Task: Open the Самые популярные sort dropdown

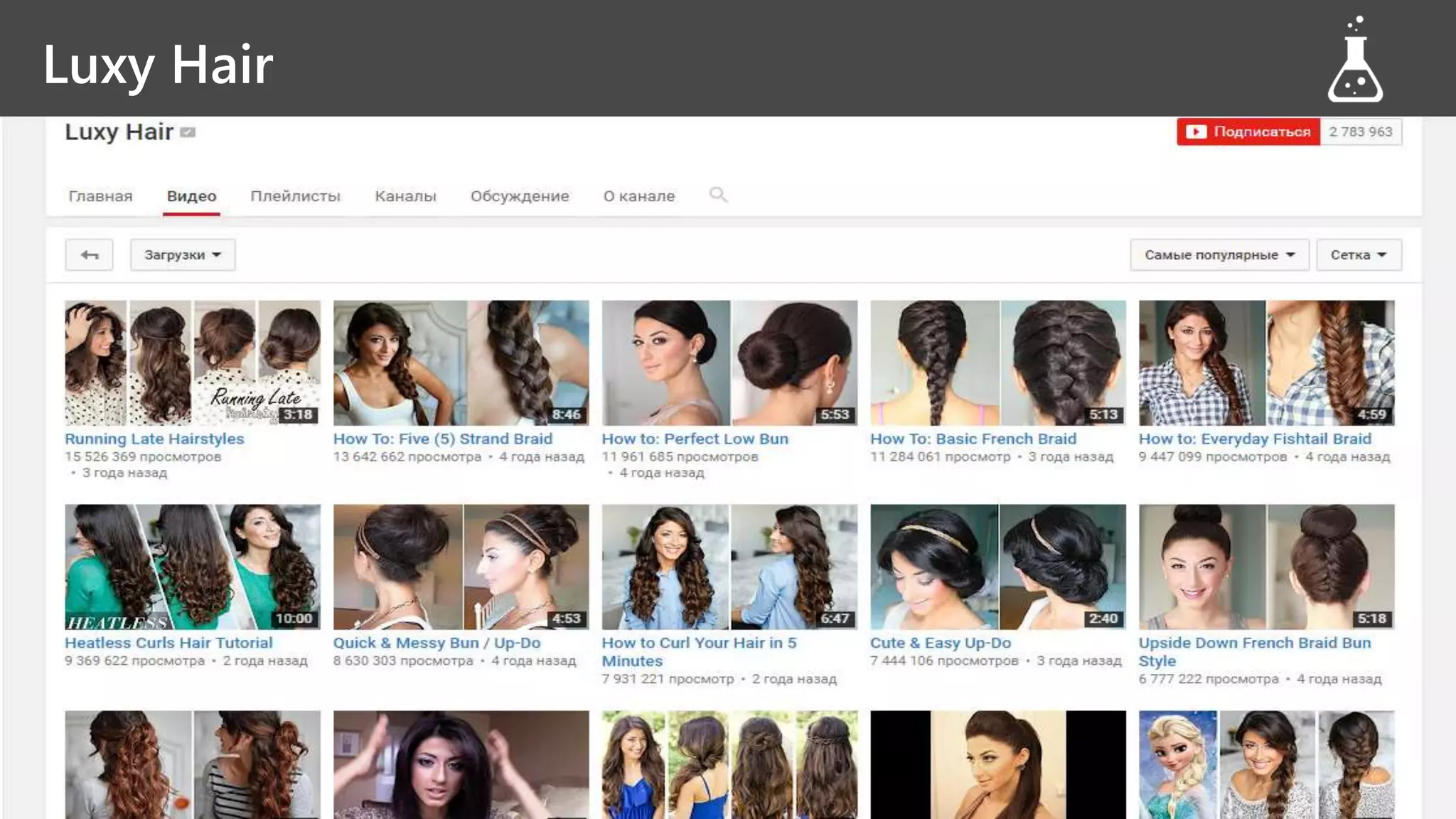Action: point(1219,255)
